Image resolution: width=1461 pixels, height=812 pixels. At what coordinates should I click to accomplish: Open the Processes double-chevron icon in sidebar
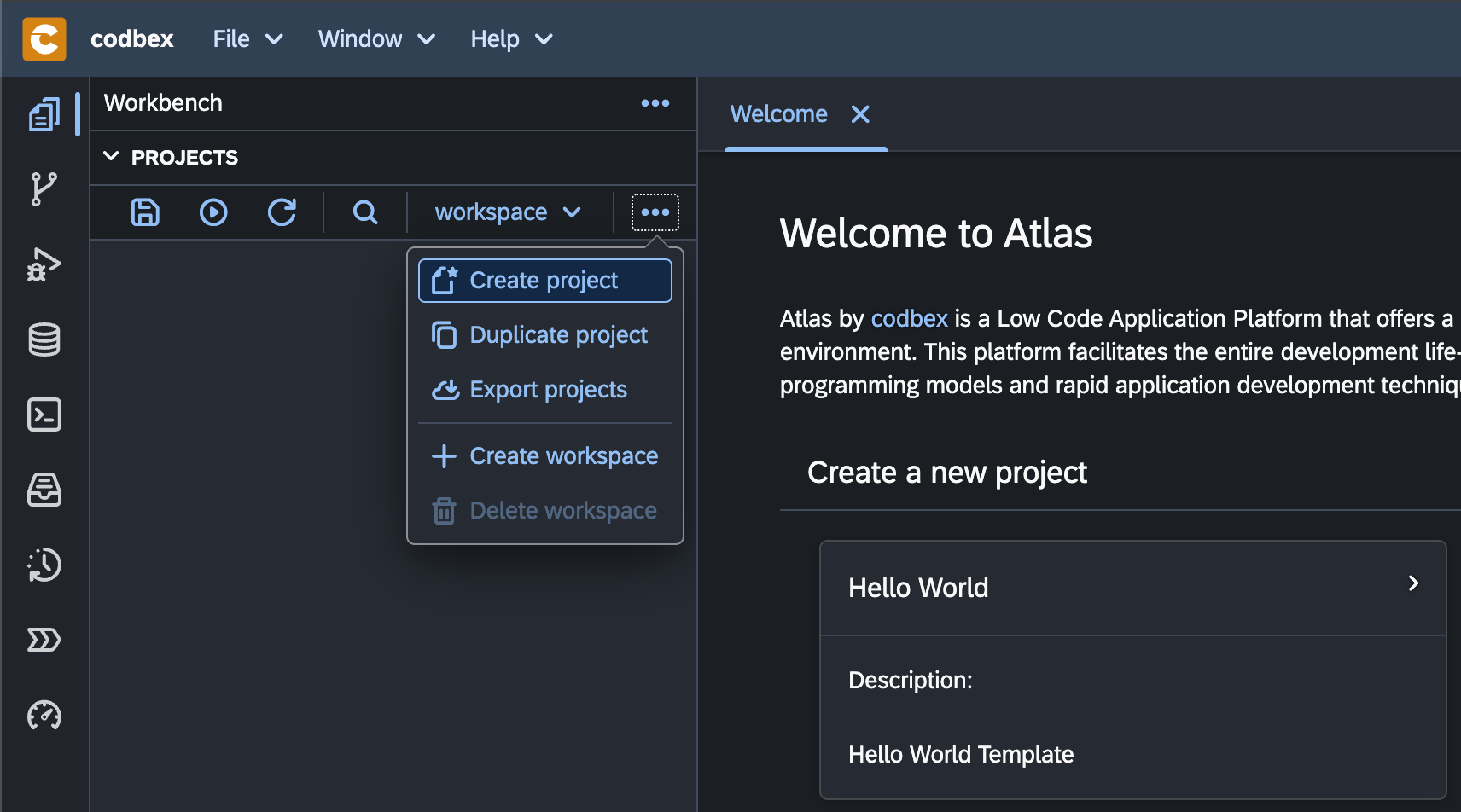click(44, 640)
